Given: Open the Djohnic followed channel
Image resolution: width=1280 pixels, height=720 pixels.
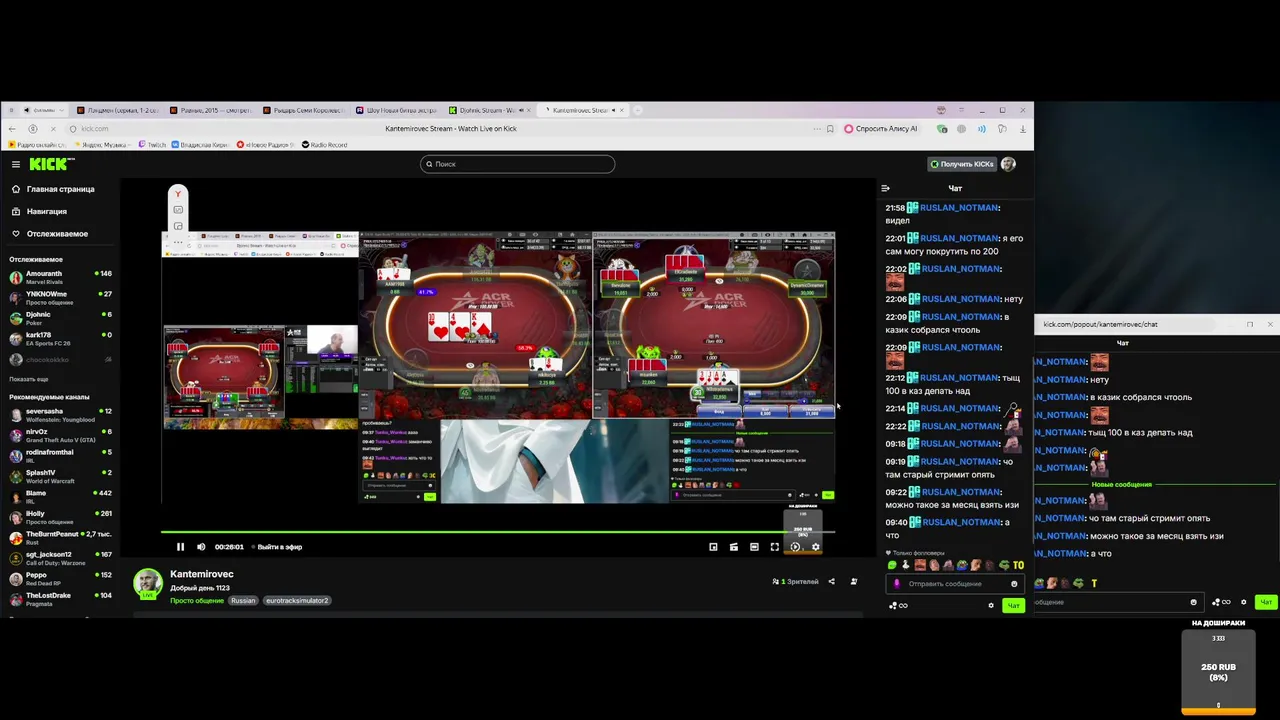Looking at the screenshot, I should click(60, 318).
